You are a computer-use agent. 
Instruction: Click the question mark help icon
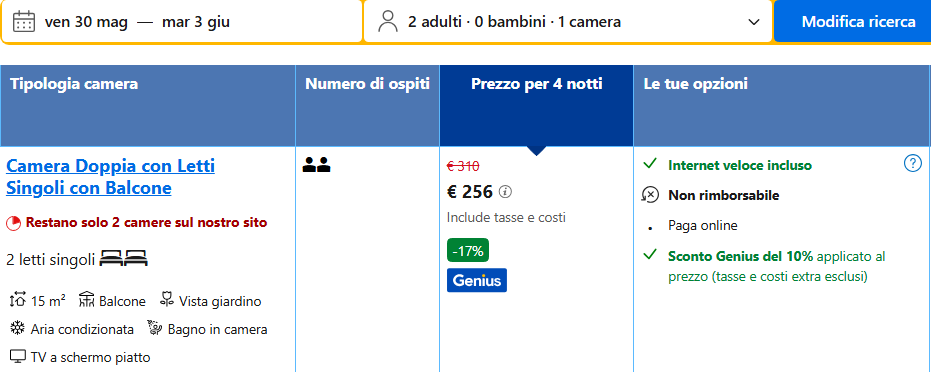[912, 163]
